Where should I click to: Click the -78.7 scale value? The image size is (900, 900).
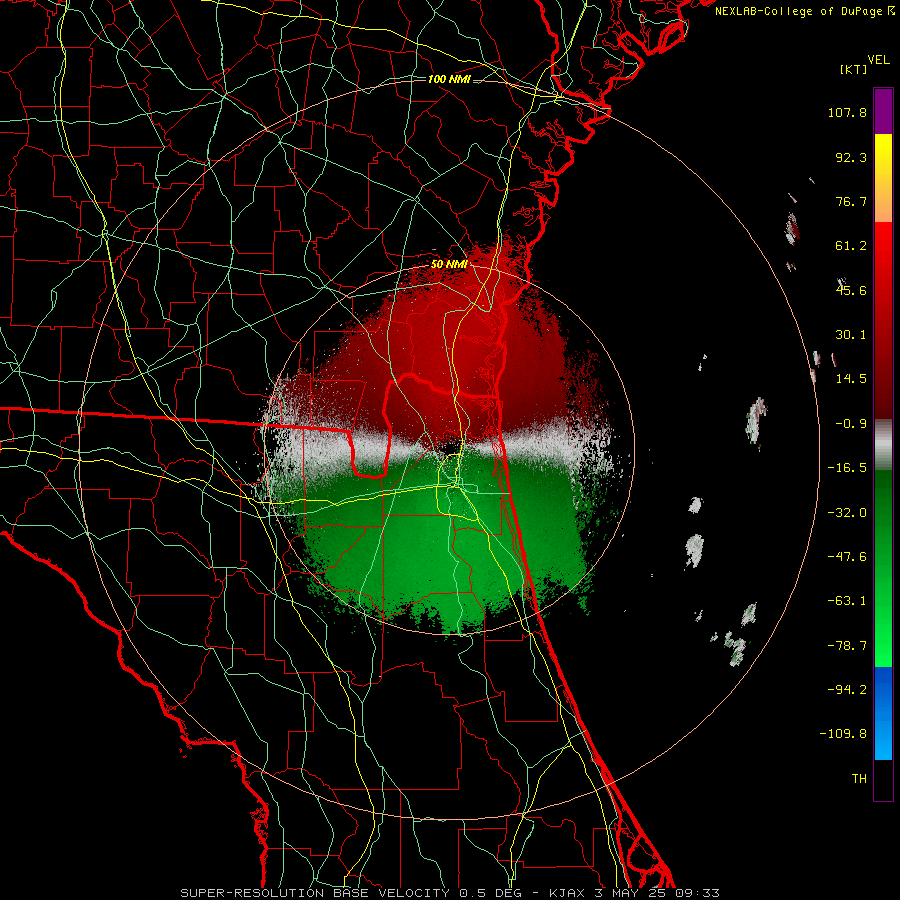tap(847, 646)
